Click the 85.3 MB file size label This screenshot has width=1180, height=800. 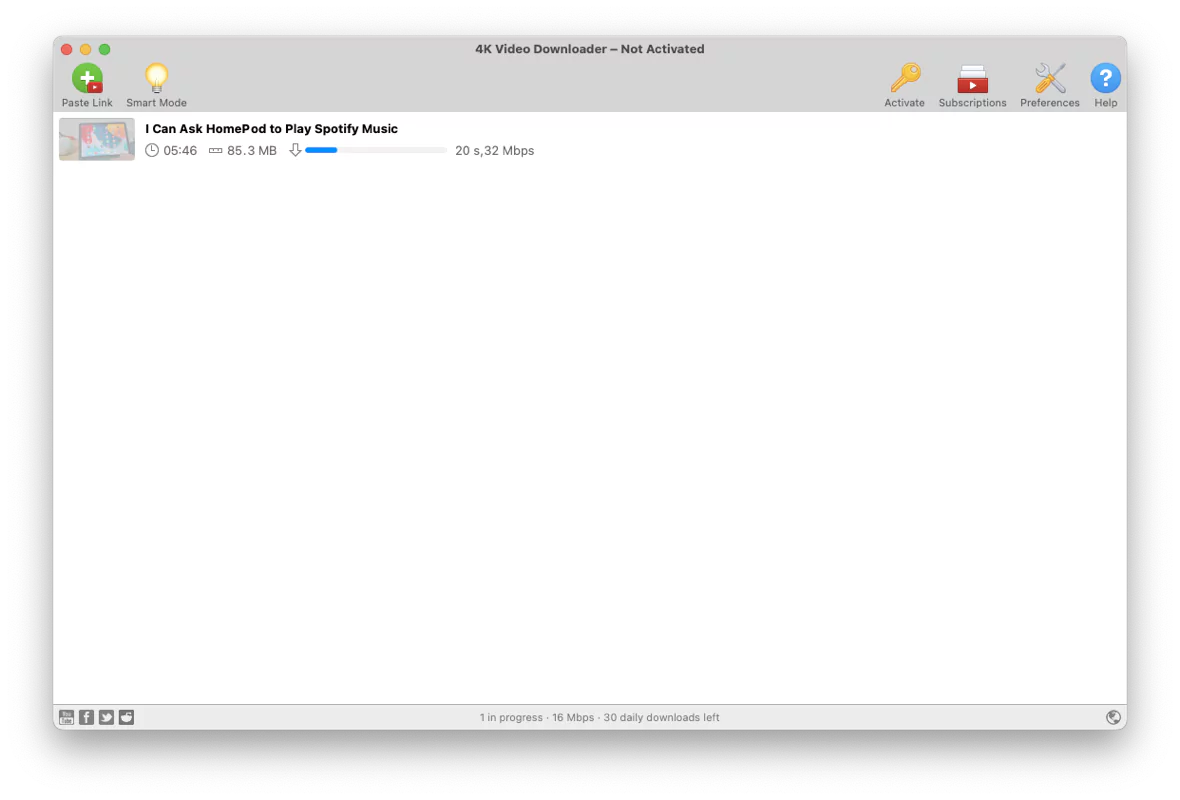coord(251,150)
